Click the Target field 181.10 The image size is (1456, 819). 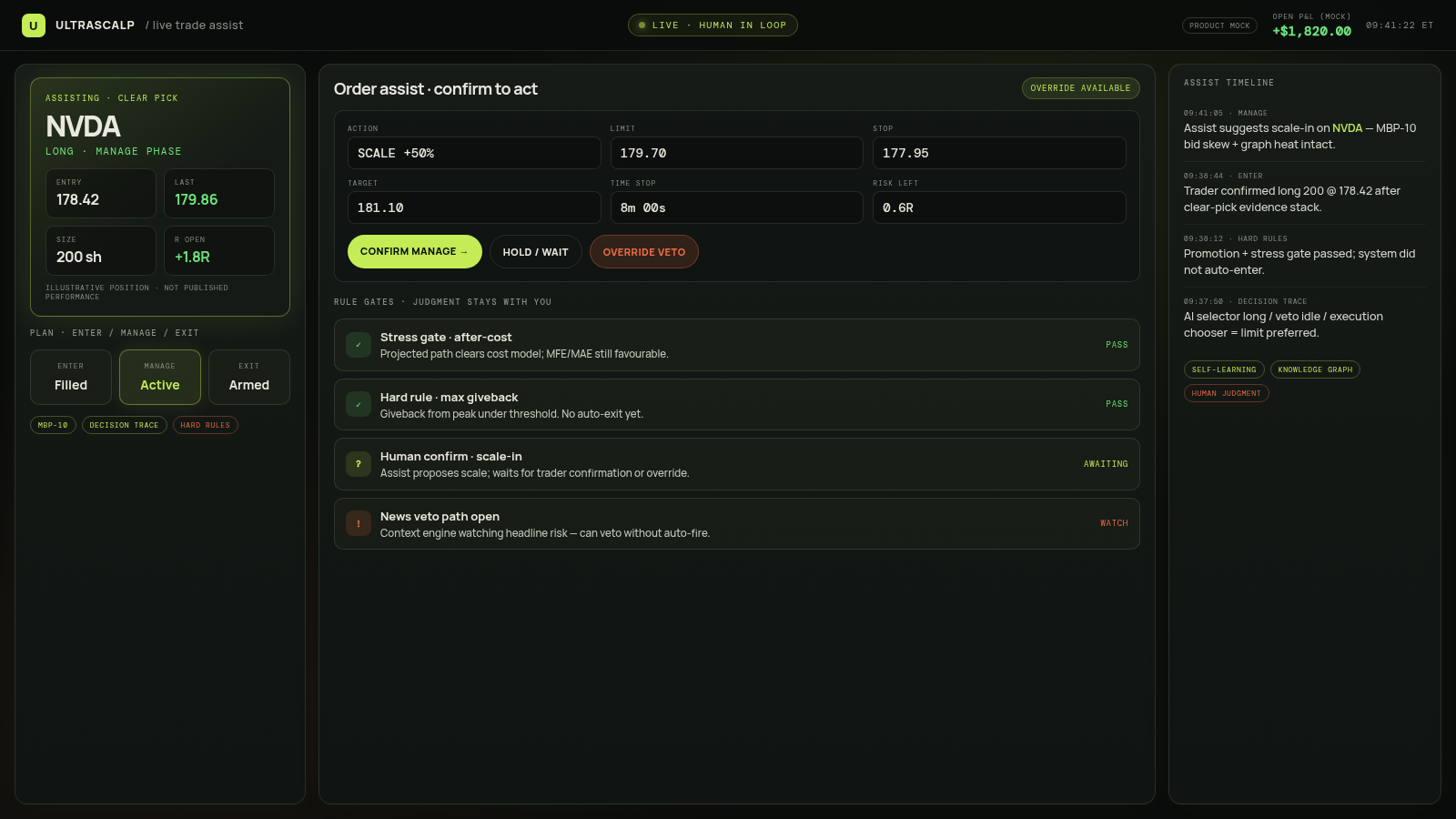(x=474, y=207)
